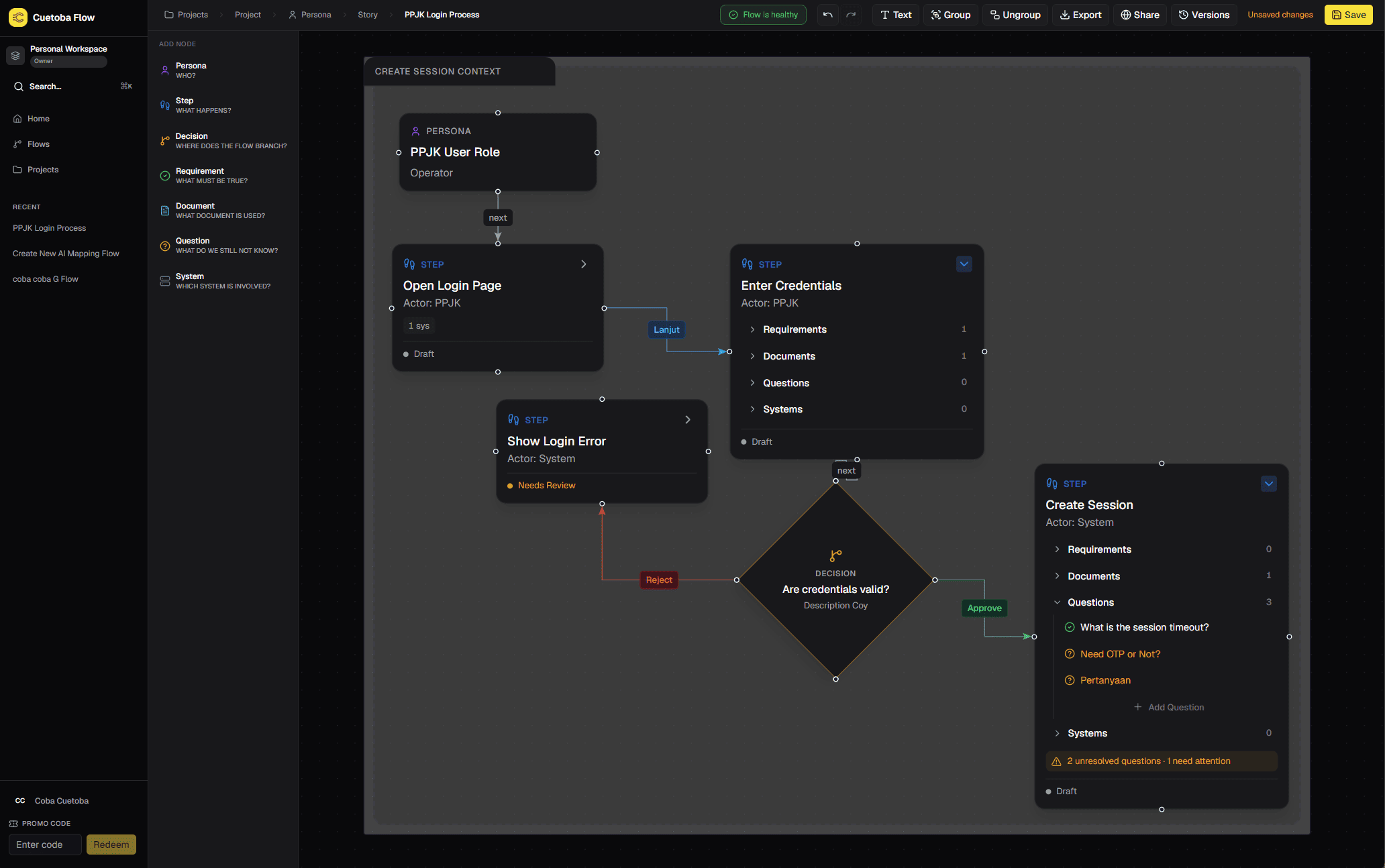The width and height of the screenshot is (1385, 868).
Task: Toggle status icon of Pertanyaan question
Action: point(1070,680)
